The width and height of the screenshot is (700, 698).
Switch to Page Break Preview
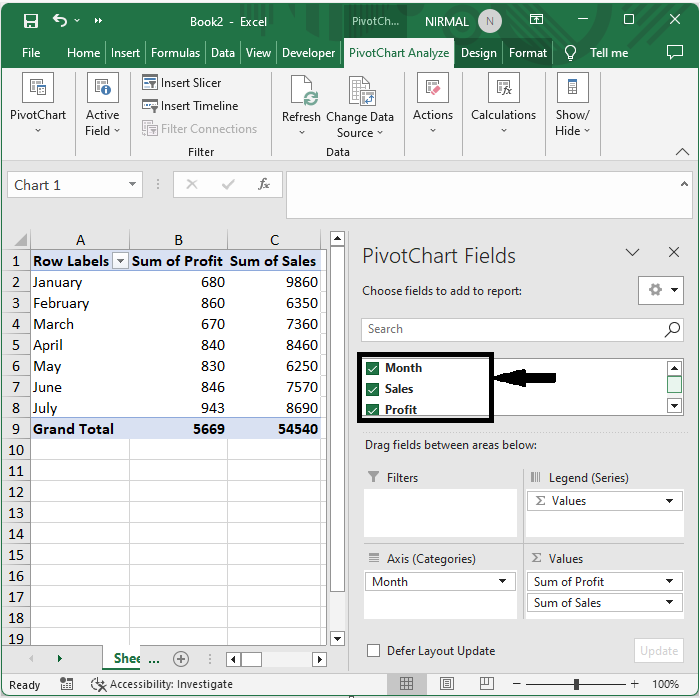tap(487, 683)
